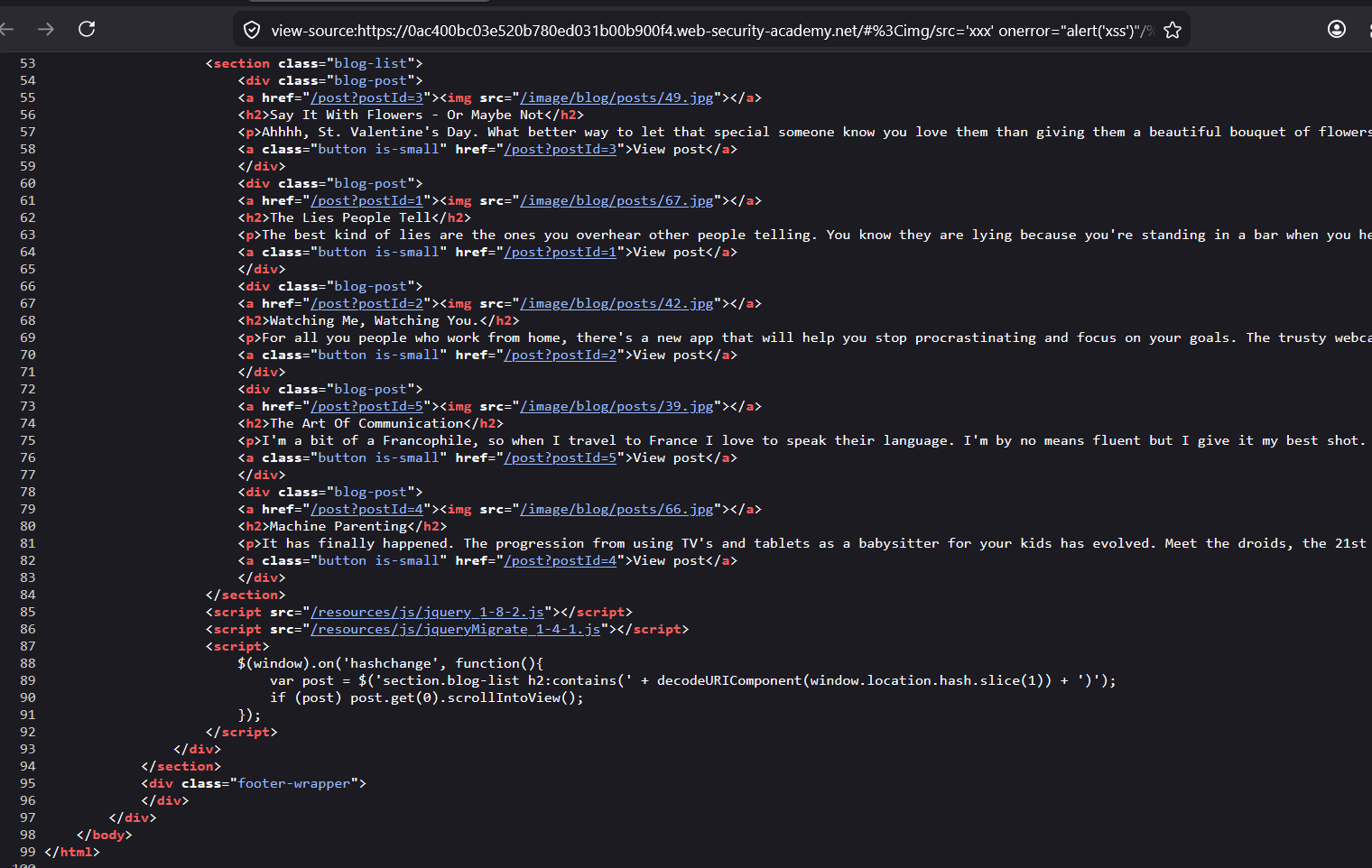Click "decodeURIComponent" in the script on line 89
Viewport: 1372px width, 868px height.
pos(729,680)
